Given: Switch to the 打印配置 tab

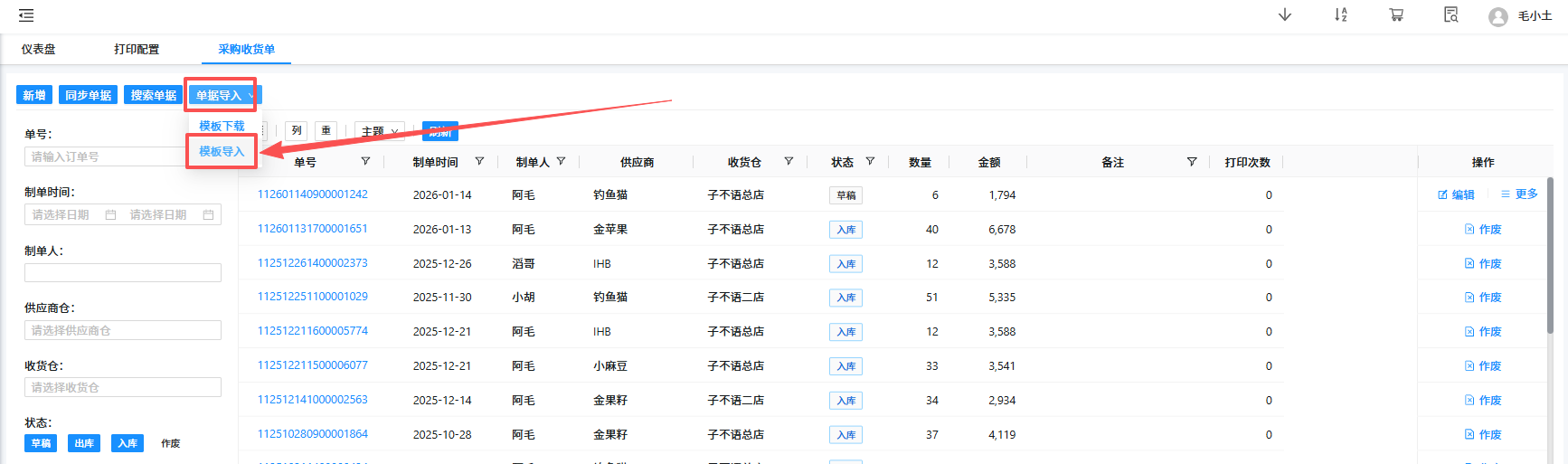Looking at the screenshot, I should click(x=137, y=50).
